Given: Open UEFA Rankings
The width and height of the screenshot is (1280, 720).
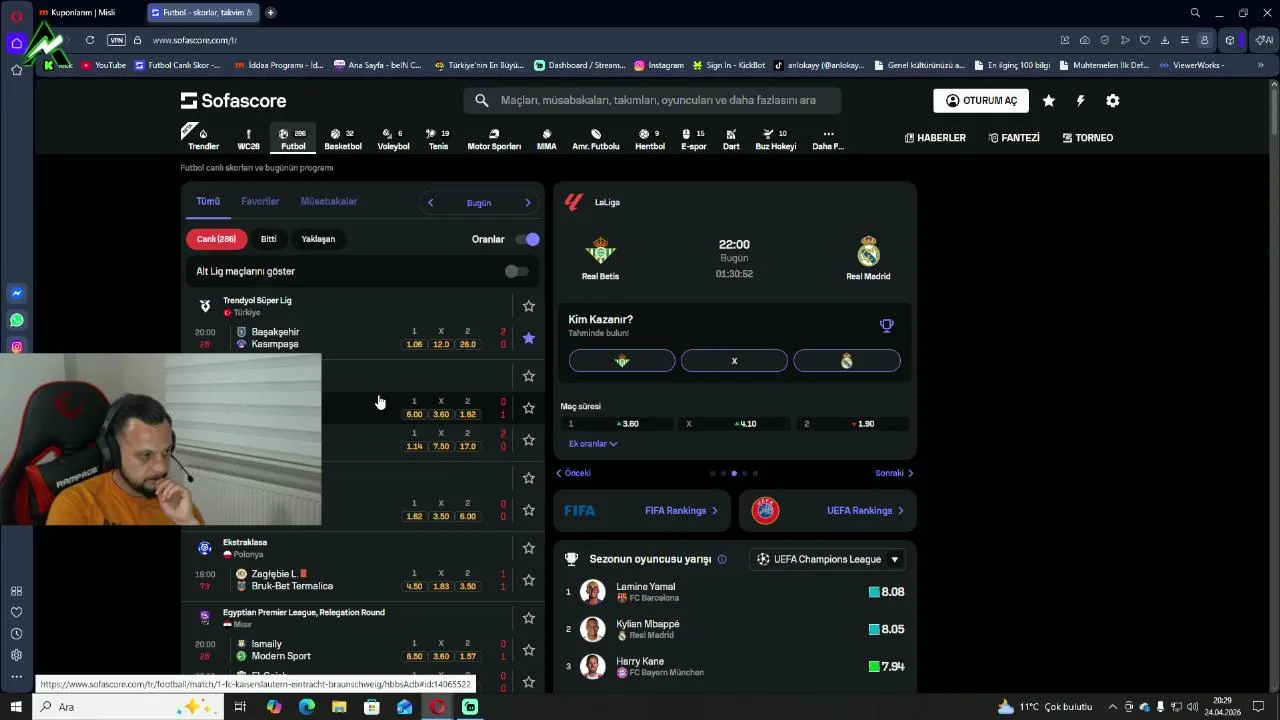Looking at the screenshot, I should tap(828, 511).
